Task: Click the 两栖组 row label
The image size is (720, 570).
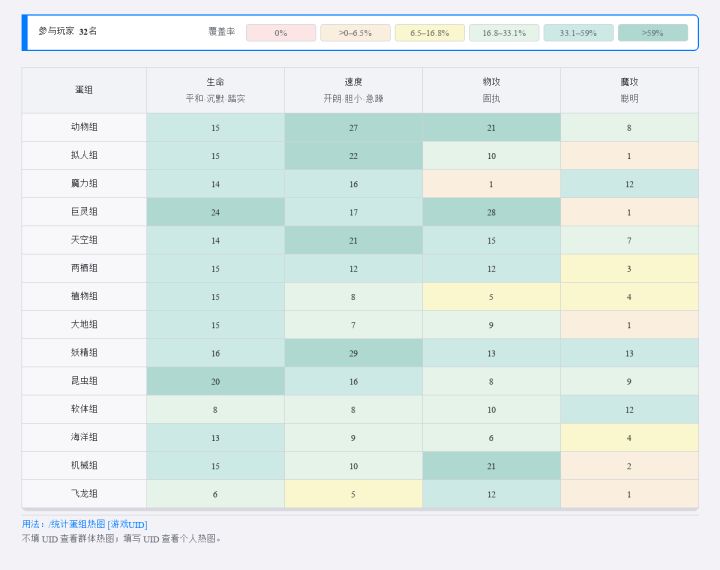Action: click(x=84, y=268)
